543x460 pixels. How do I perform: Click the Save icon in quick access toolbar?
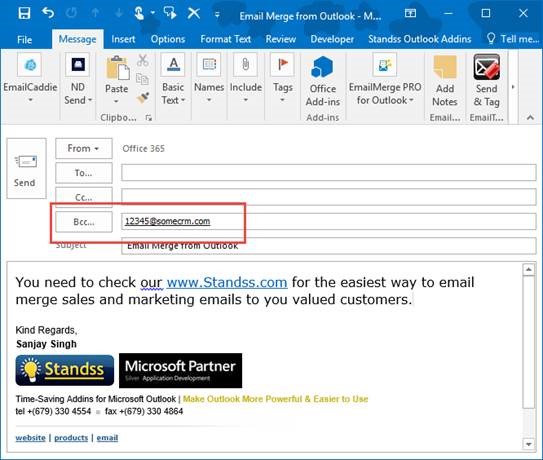(x=24, y=13)
